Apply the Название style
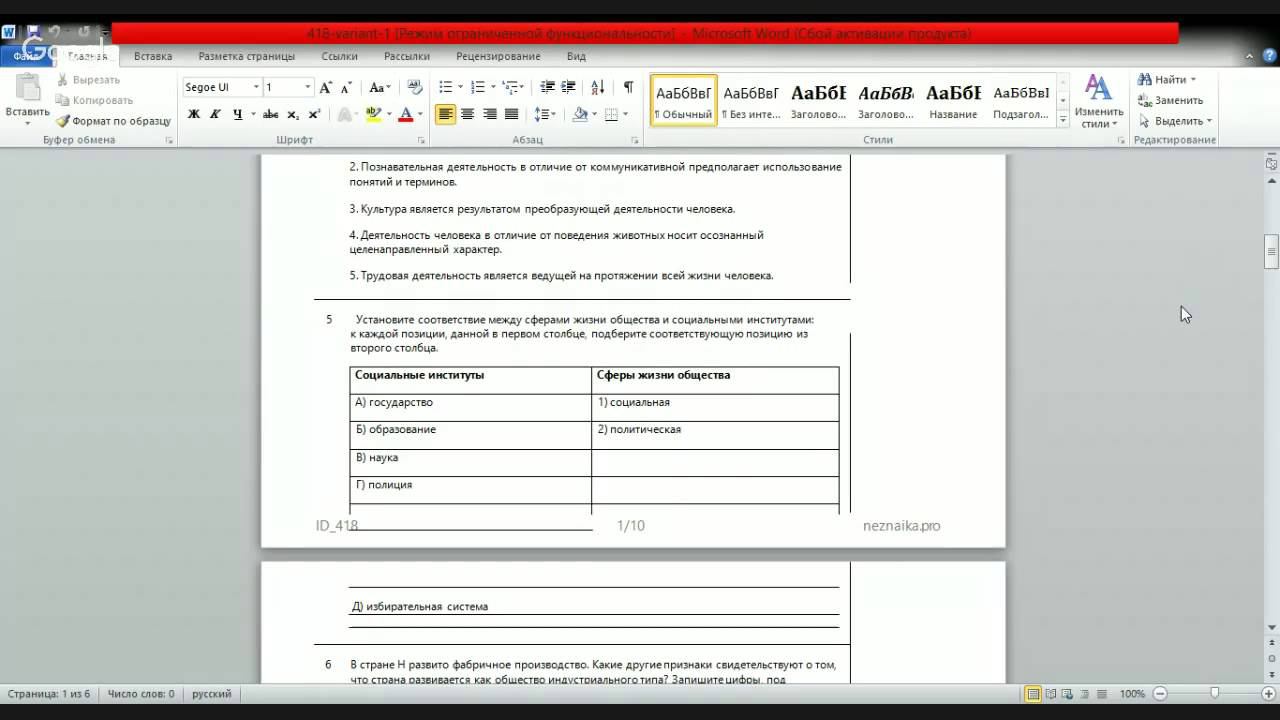The image size is (1280, 720). click(953, 100)
